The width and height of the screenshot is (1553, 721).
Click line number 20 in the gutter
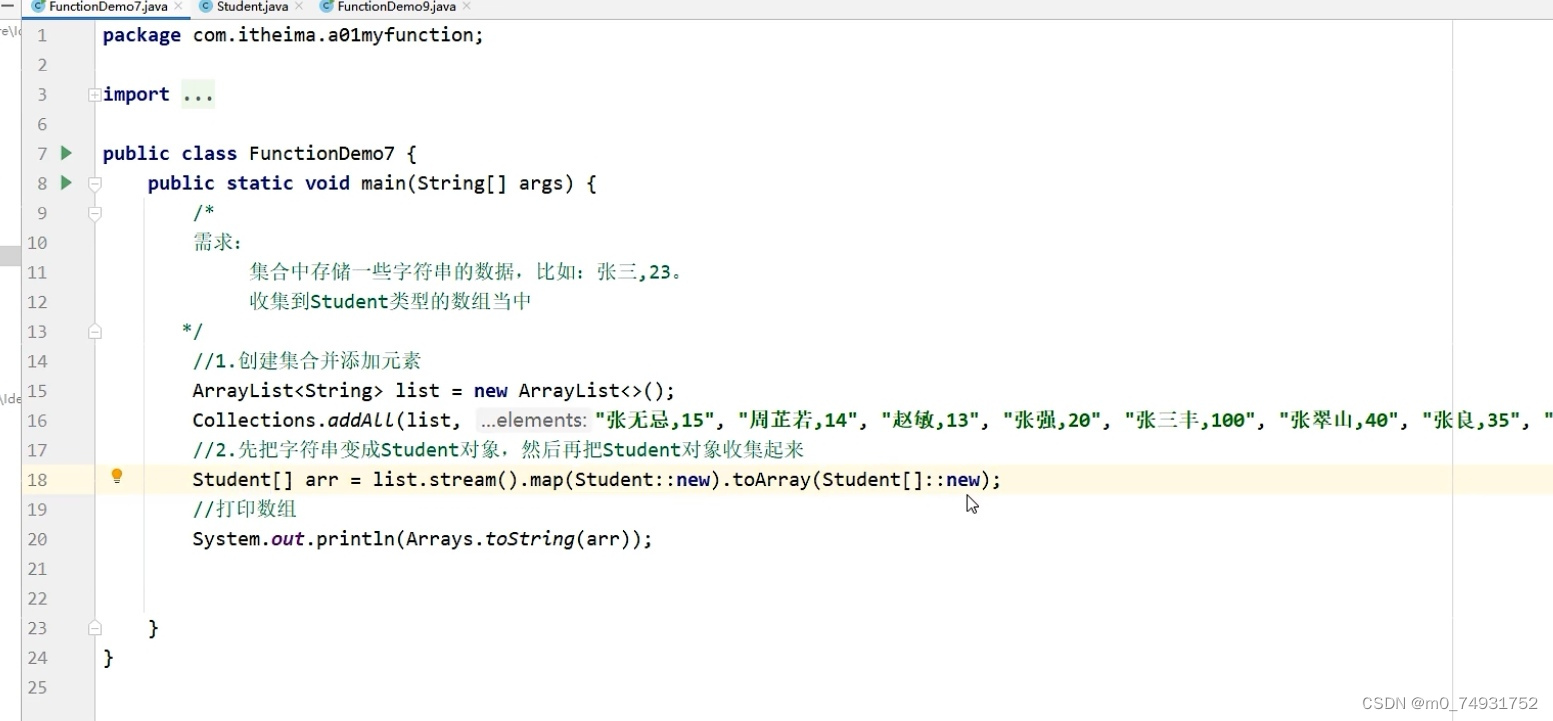(37, 539)
